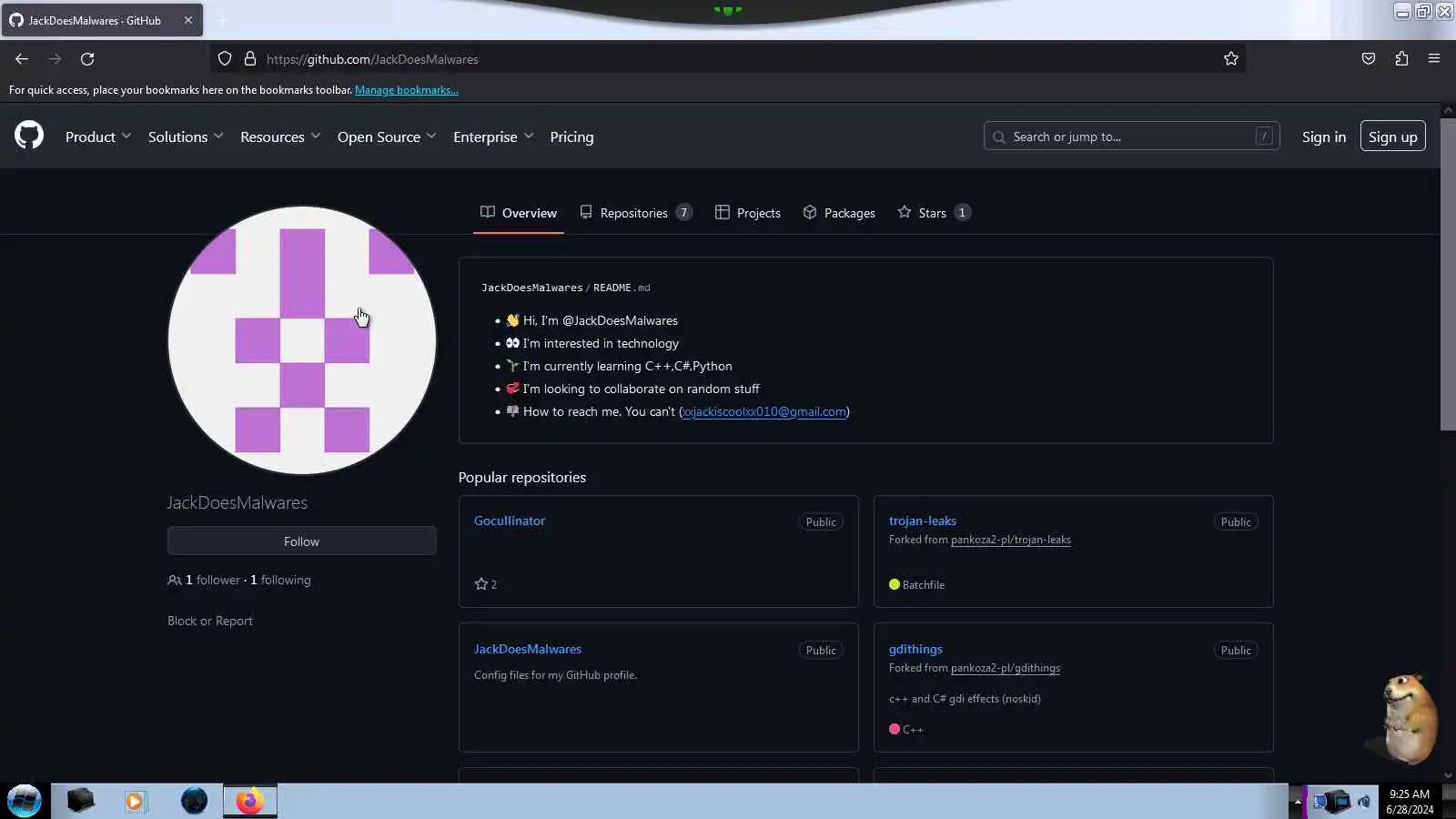Open Firefox extensions puzzle icon
The height and width of the screenshot is (819, 1456).
coord(1401,59)
